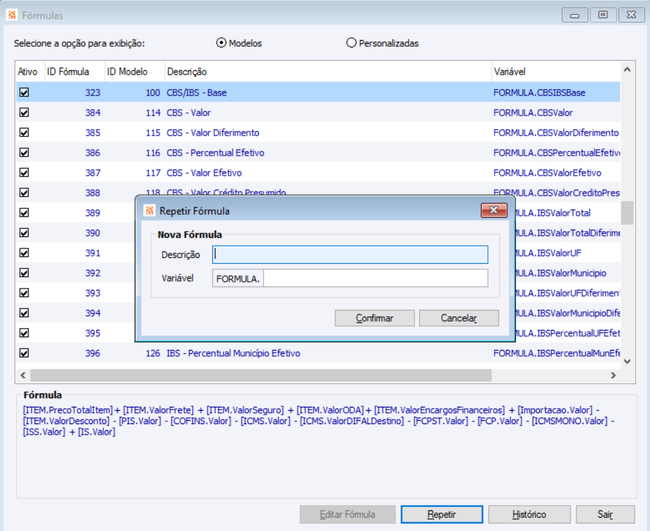Toggle Ativo checkbox for formula 386
The width and height of the screenshot is (650, 531).
[24, 153]
